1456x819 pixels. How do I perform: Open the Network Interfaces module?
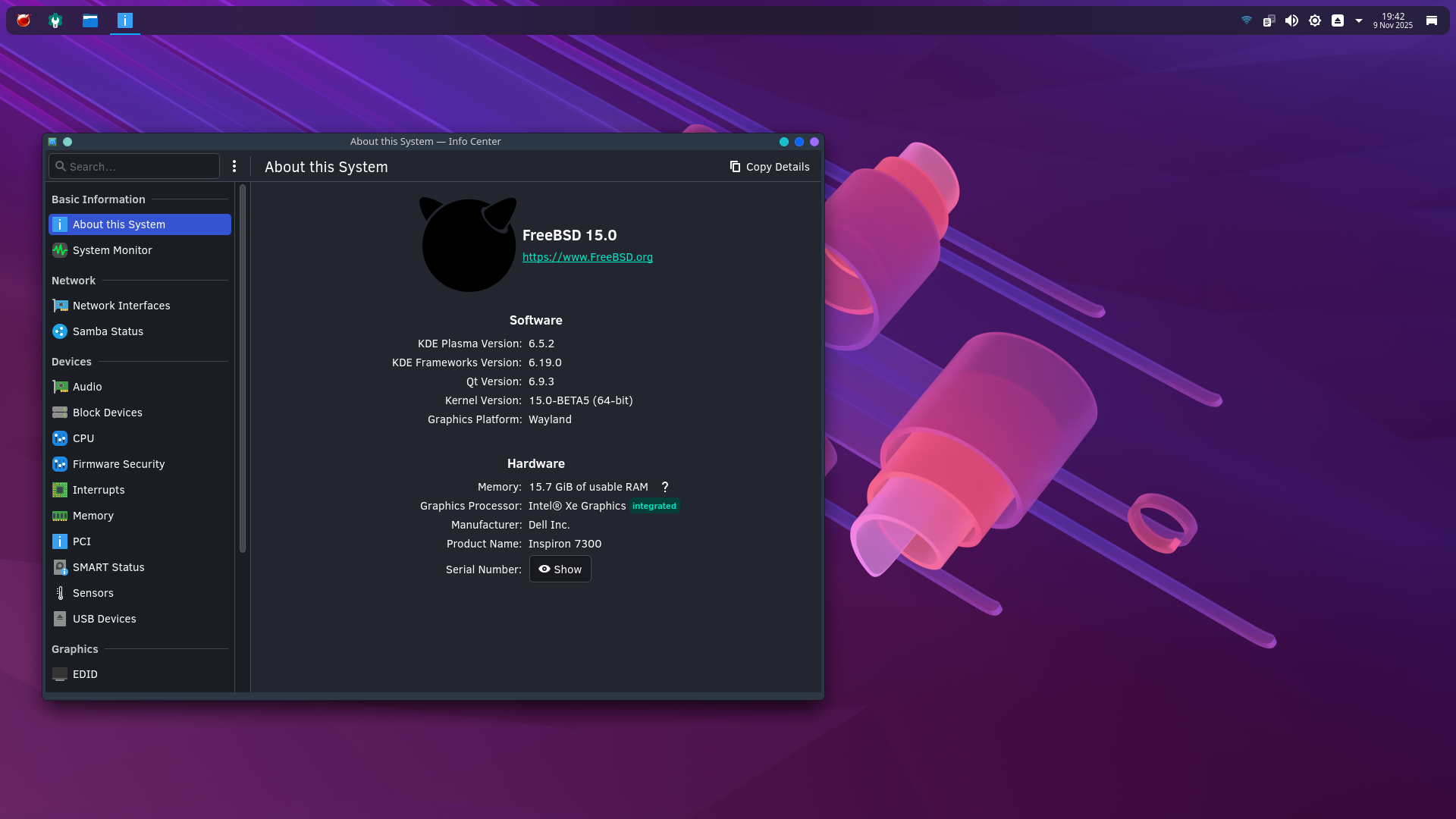click(x=121, y=306)
